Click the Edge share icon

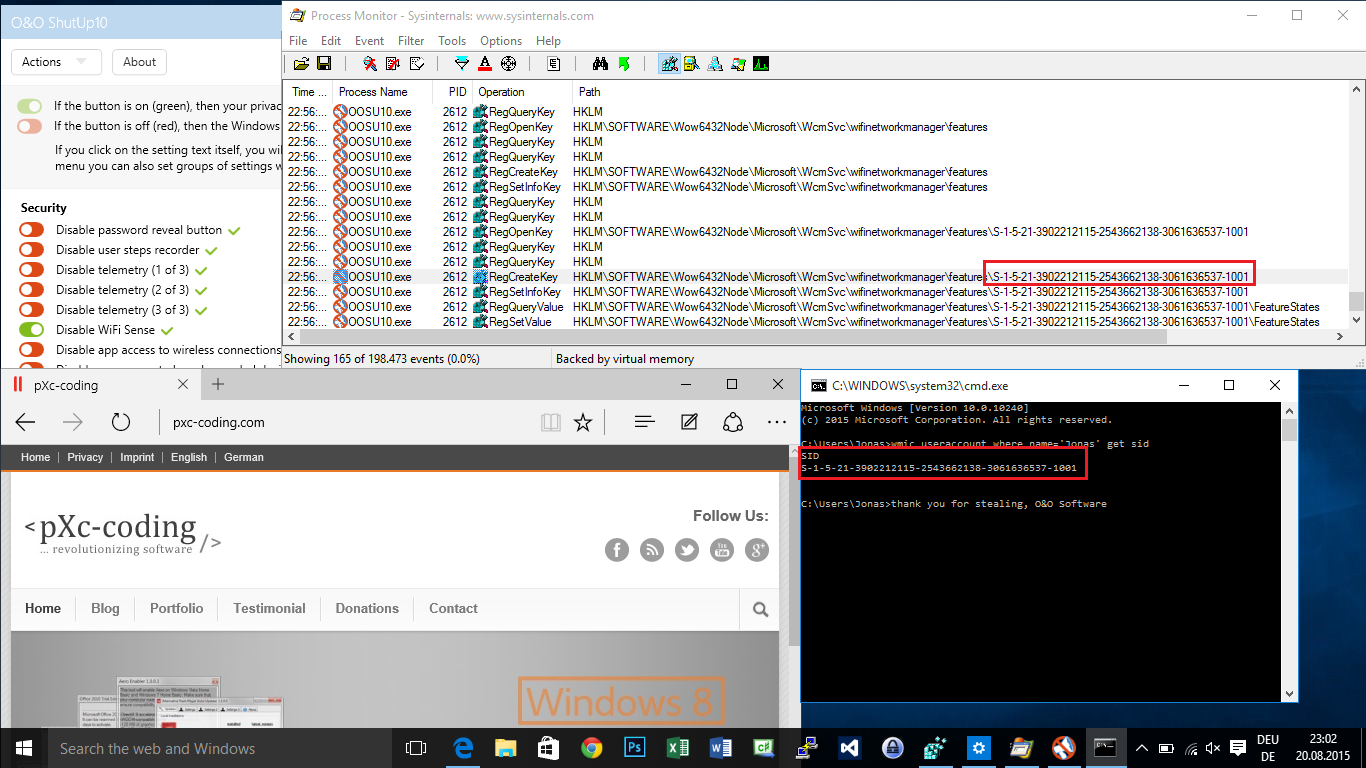tap(733, 422)
